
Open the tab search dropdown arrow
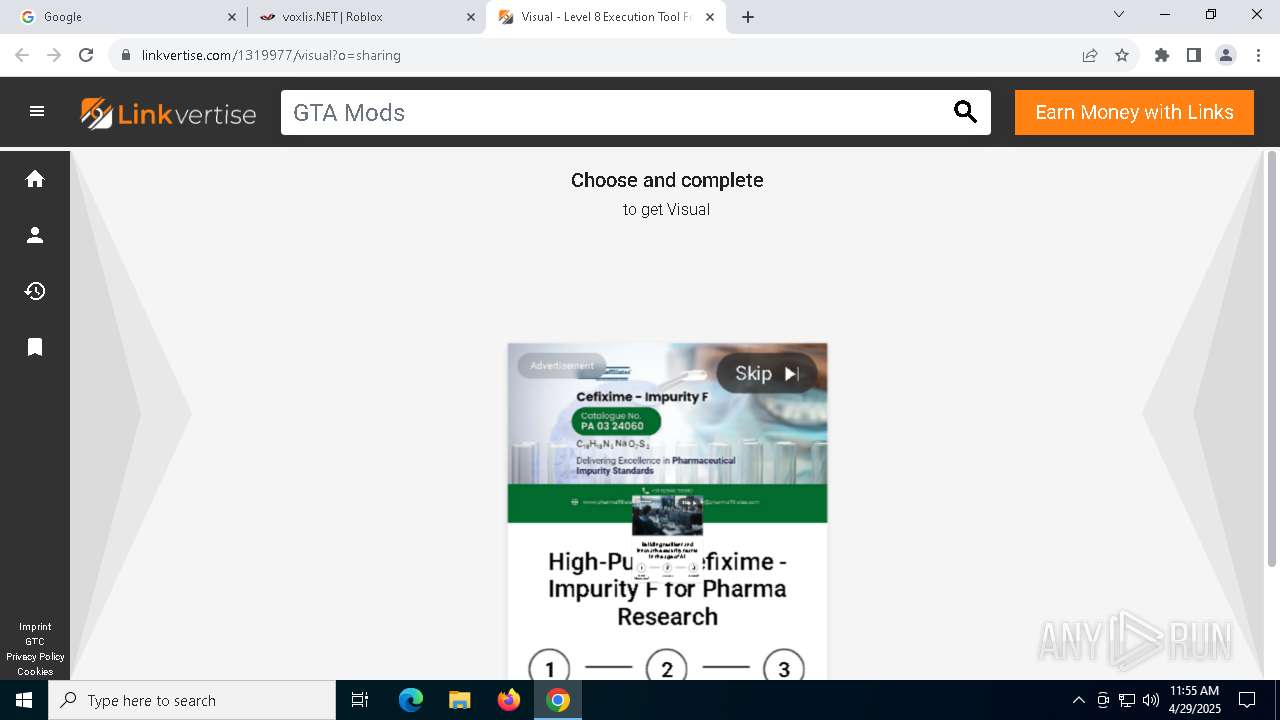coord(1119,15)
